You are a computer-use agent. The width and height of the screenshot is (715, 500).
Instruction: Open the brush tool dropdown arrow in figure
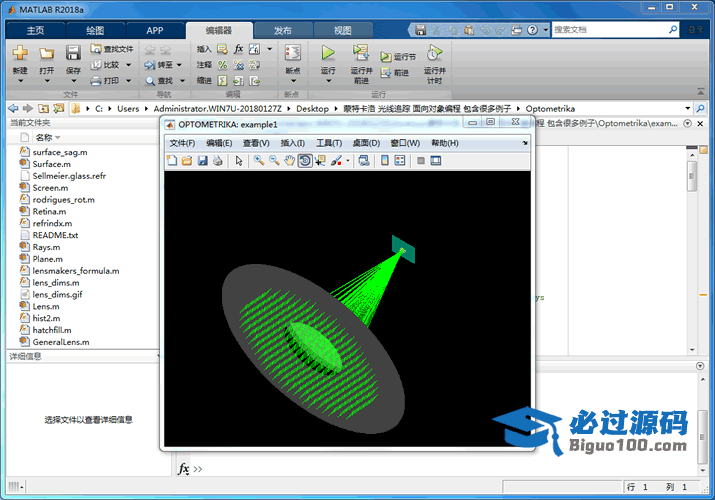click(x=348, y=160)
